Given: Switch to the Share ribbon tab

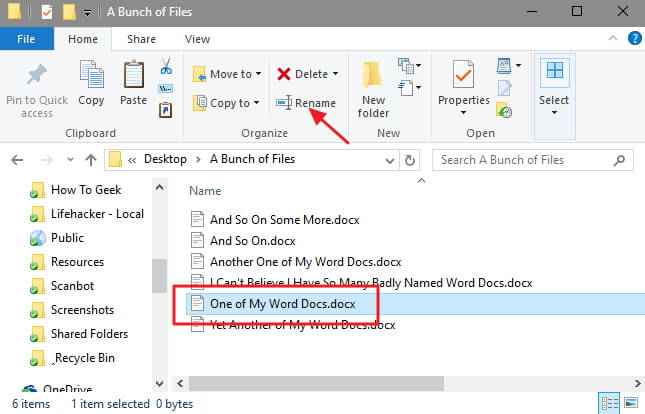Looking at the screenshot, I should (x=141, y=39).
